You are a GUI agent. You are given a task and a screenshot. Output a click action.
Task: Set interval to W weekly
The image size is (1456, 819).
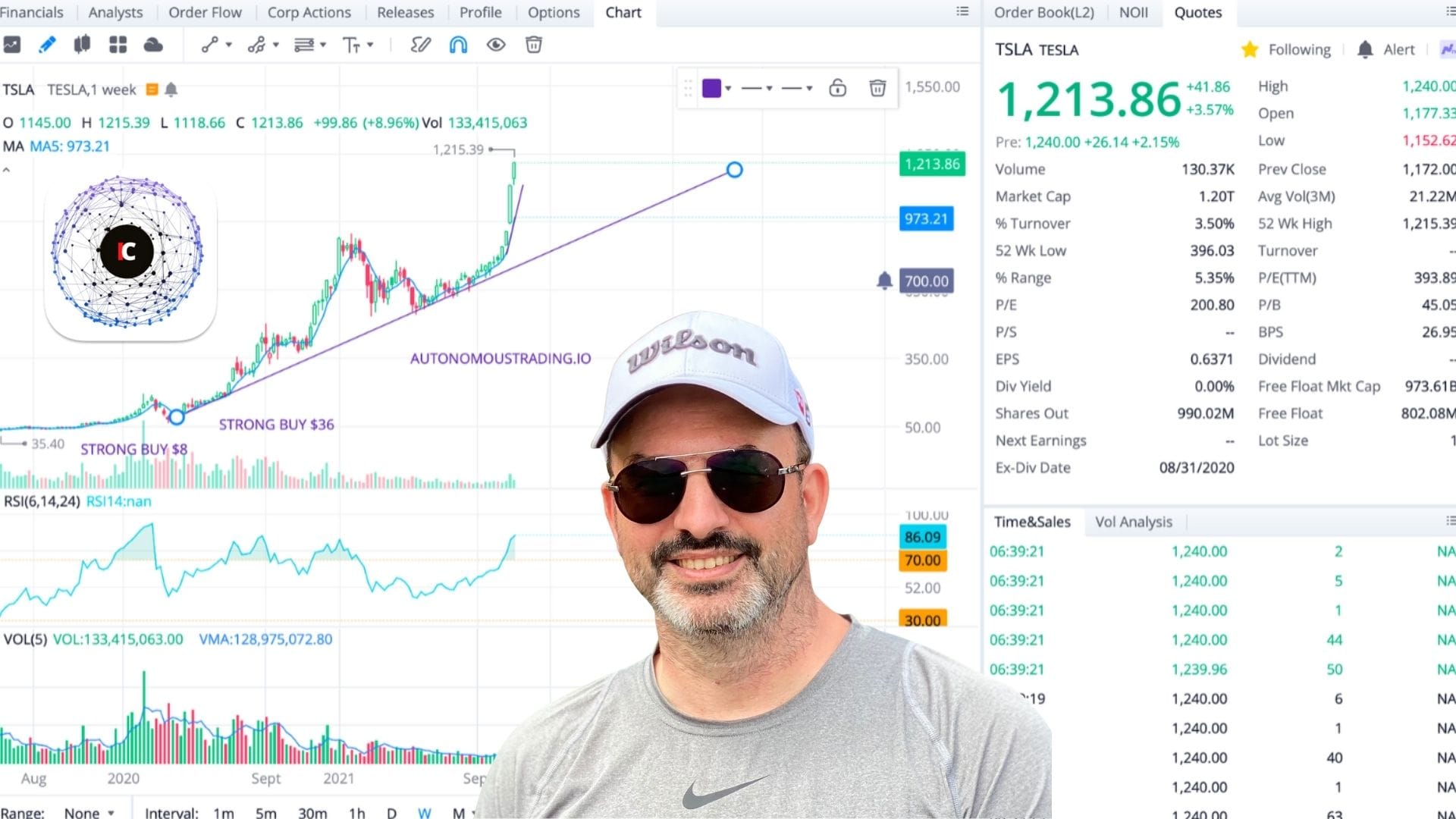click(425, 812)
